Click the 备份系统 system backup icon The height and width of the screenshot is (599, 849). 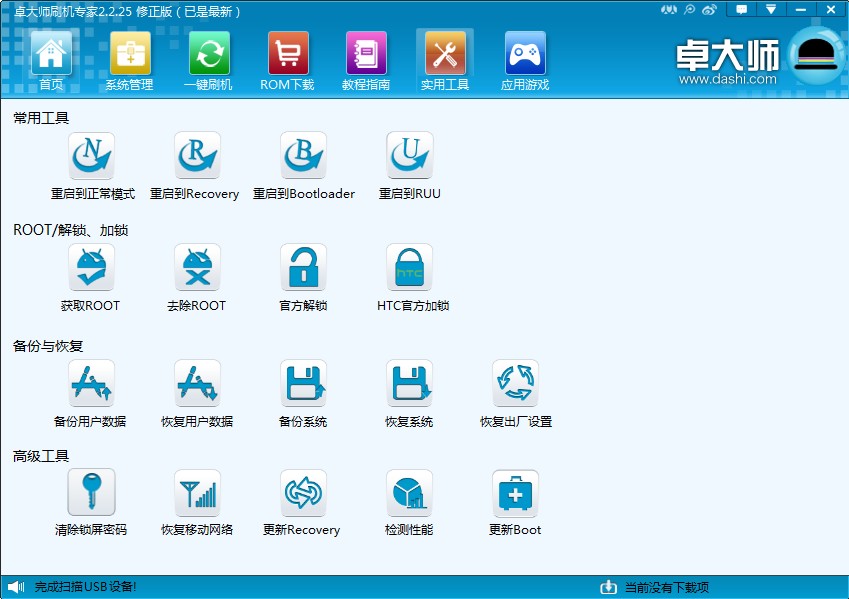pyautogui.click(x=303, y=383)
